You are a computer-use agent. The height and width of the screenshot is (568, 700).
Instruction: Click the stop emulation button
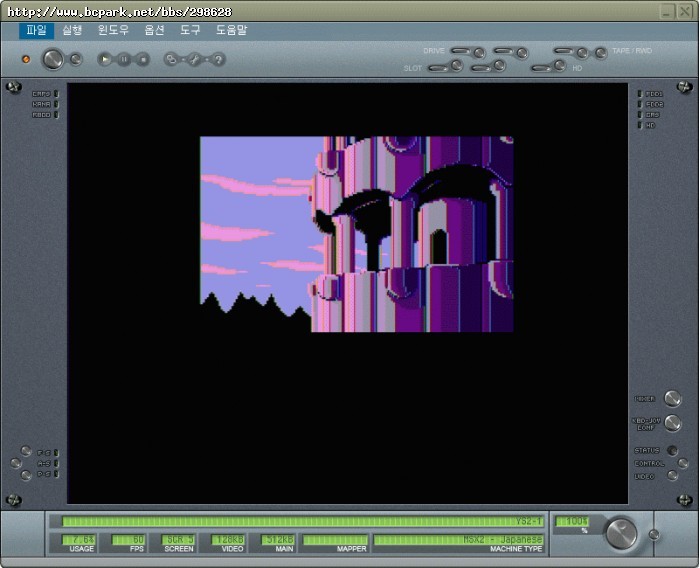(x=142, y=59)
